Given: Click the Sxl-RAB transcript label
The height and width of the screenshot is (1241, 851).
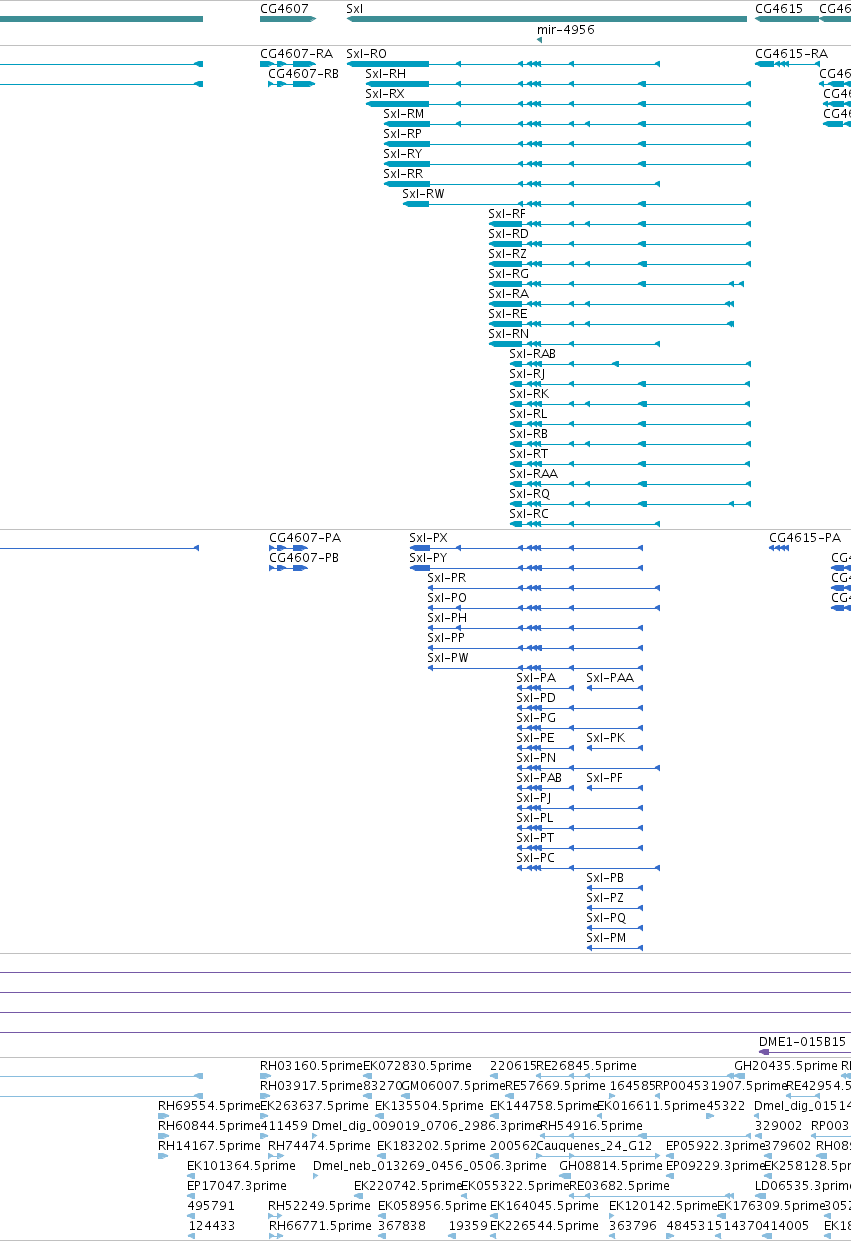Looking at the screenshot, I should [532, 354].
